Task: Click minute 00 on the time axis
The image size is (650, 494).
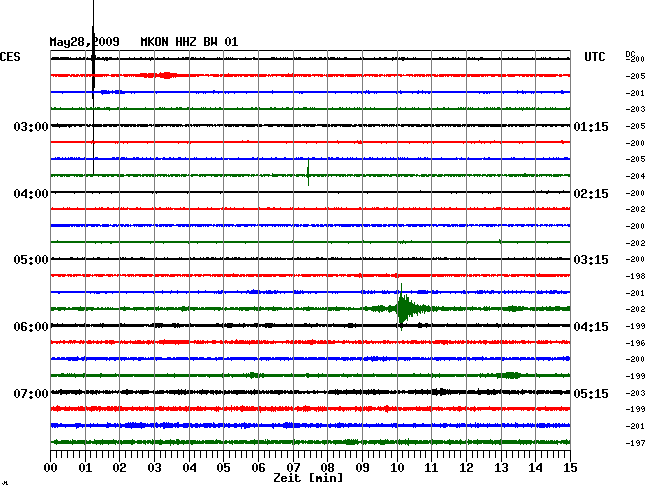Action: pos(51,468)
